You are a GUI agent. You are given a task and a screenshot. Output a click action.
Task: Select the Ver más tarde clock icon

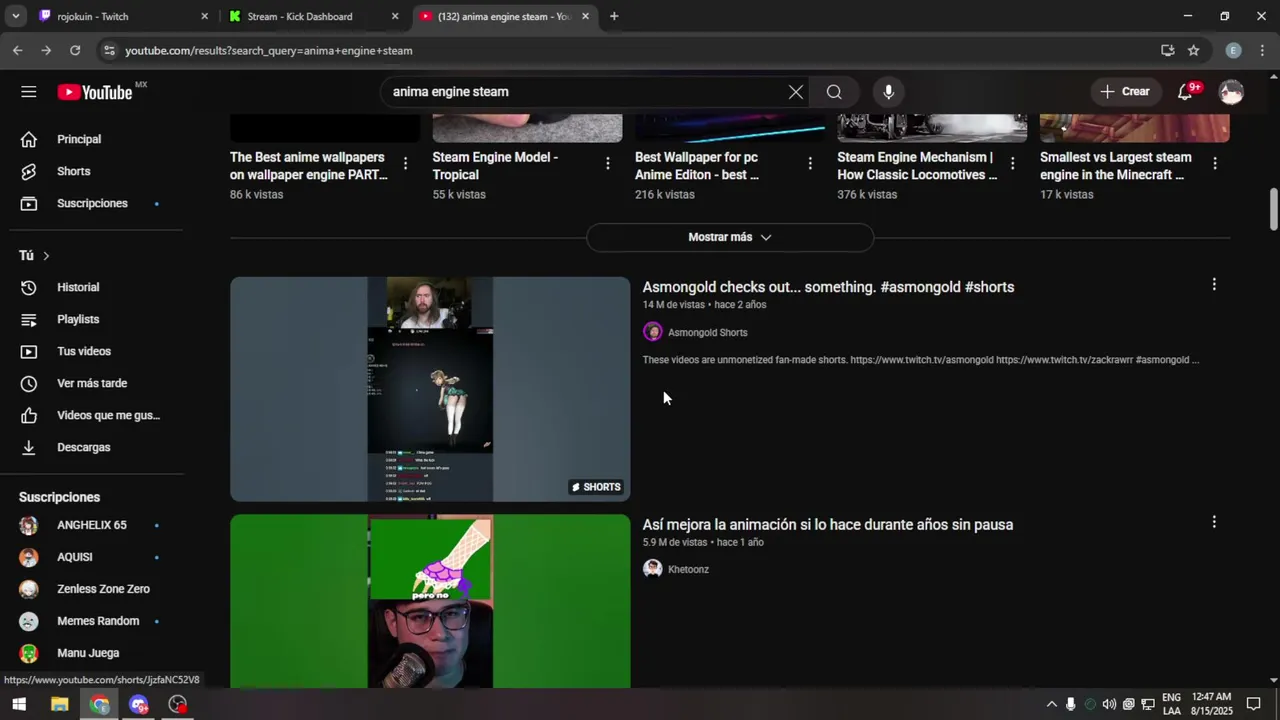tap(29, 383)
